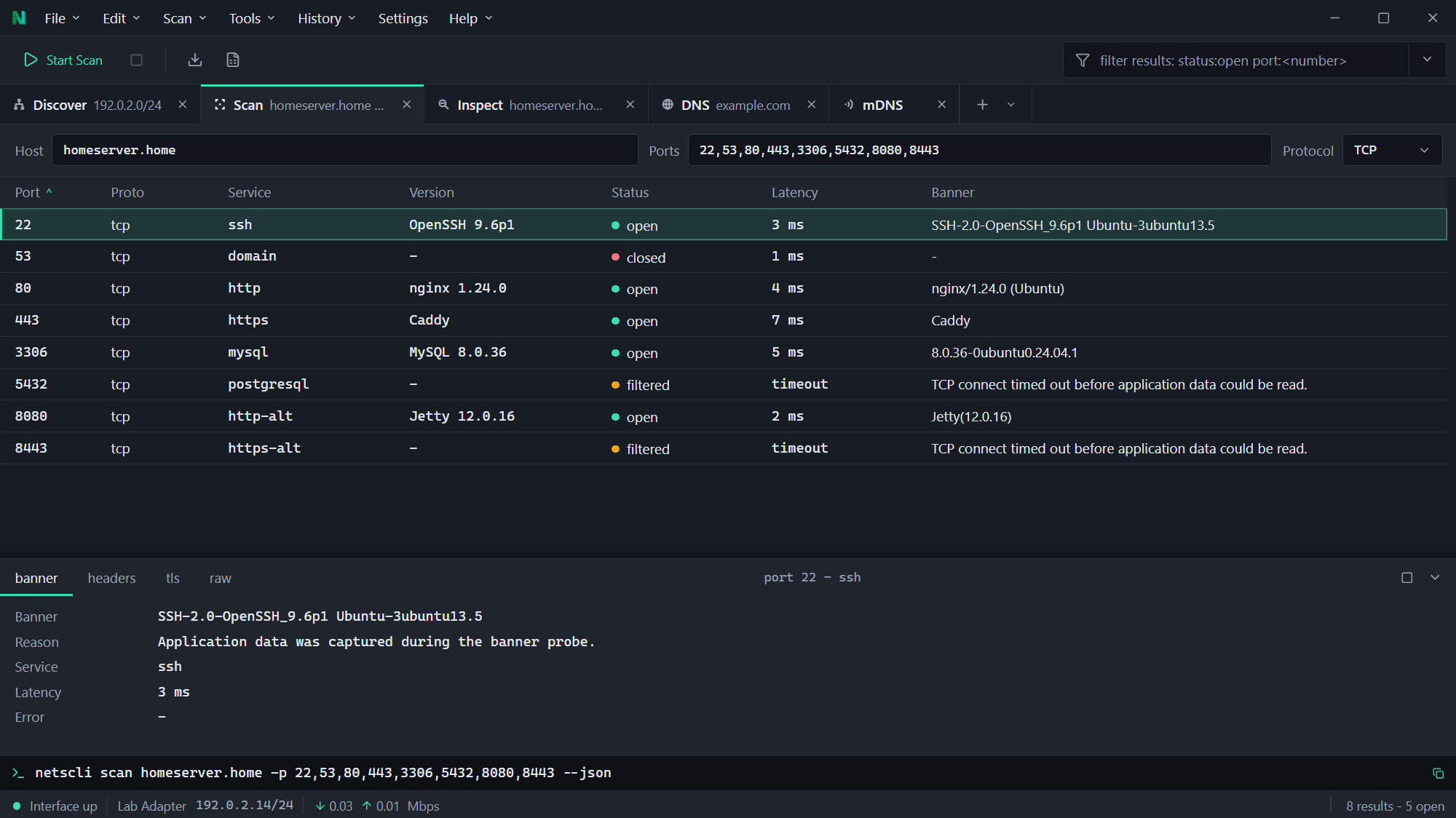Open the Help menu
Viewport: 1456px width, 818px height.
(x=470, y=18)
